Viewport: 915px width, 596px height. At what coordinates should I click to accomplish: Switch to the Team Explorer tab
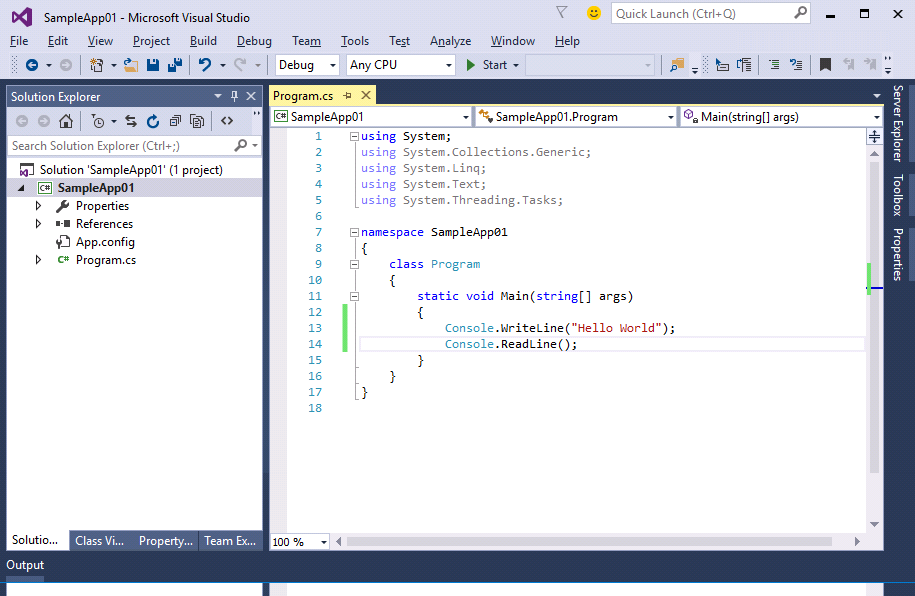pyautogui.click(x=230, y=541)
